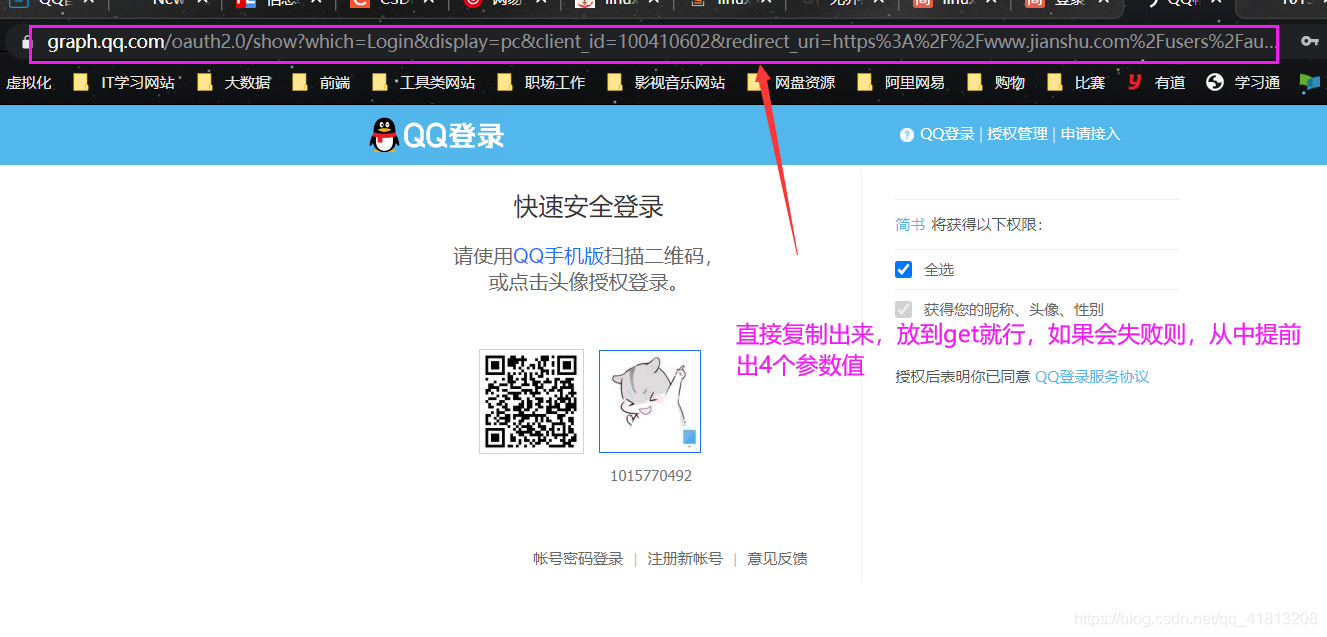Click the 虚拟化 bookmark
The width and height of the screenshot is (1327, 637).
pyautogui.click(x=29, y=83)
